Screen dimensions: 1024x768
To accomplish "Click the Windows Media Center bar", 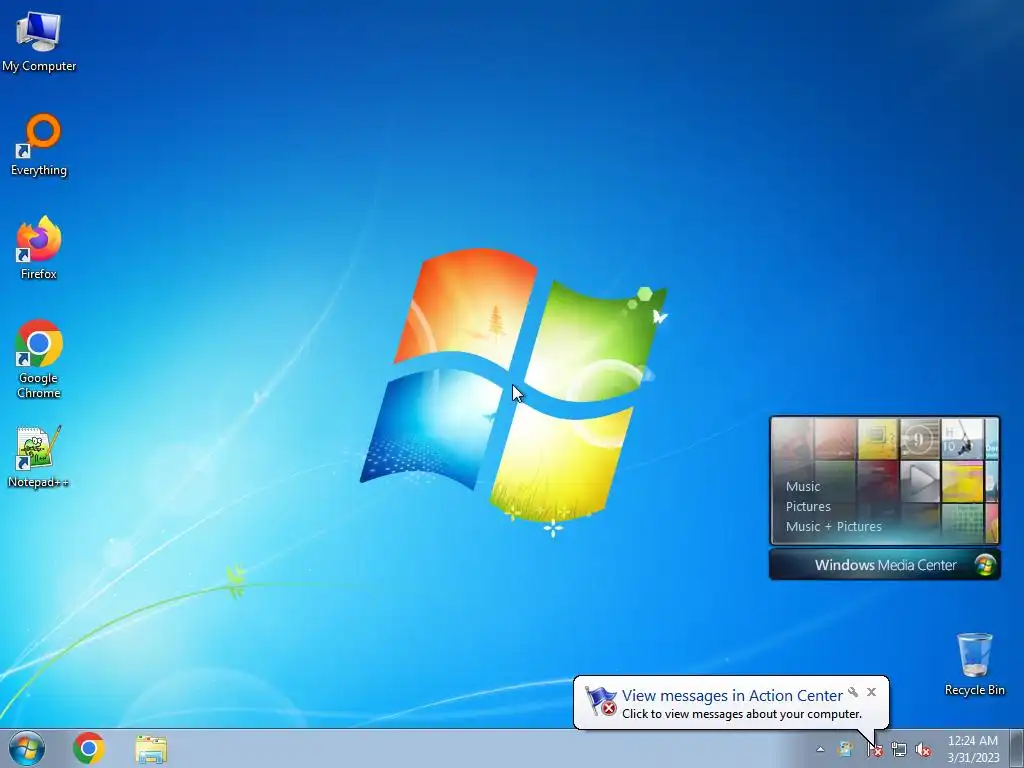I will [885, 565].
